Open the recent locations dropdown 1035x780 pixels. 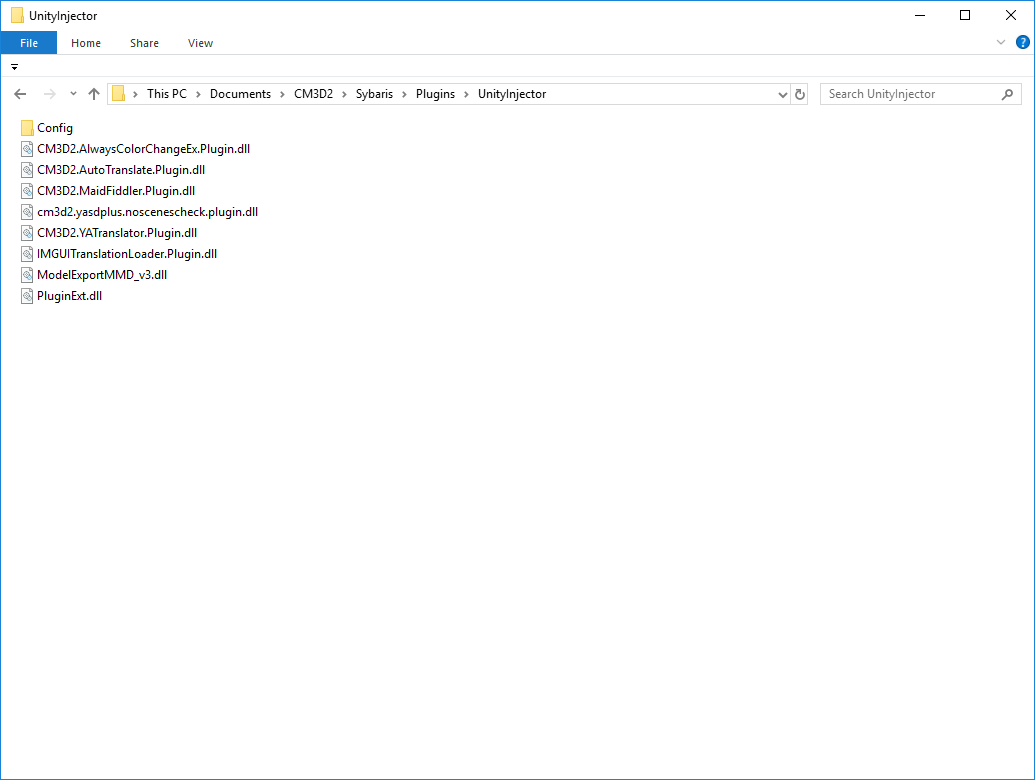[73, 94]
